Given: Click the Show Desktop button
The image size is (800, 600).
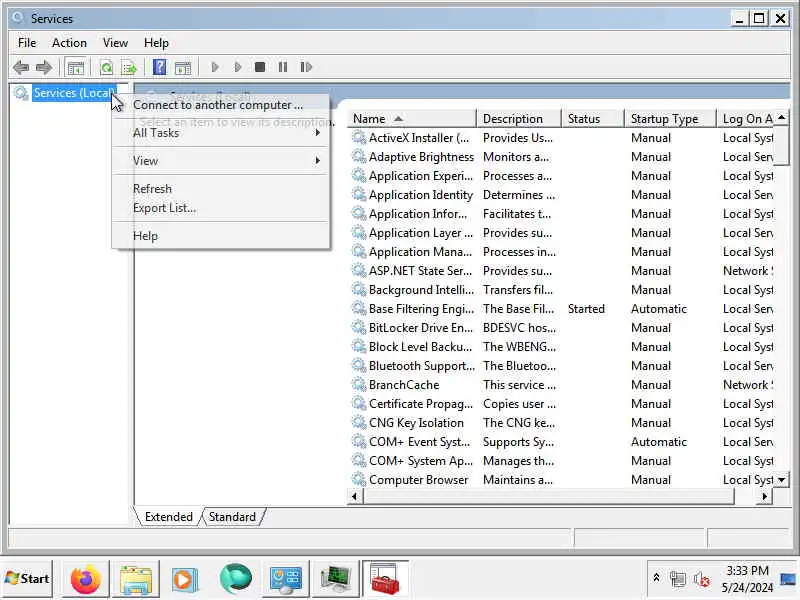Looking at the screenshot, I should [x=788, y=579].
